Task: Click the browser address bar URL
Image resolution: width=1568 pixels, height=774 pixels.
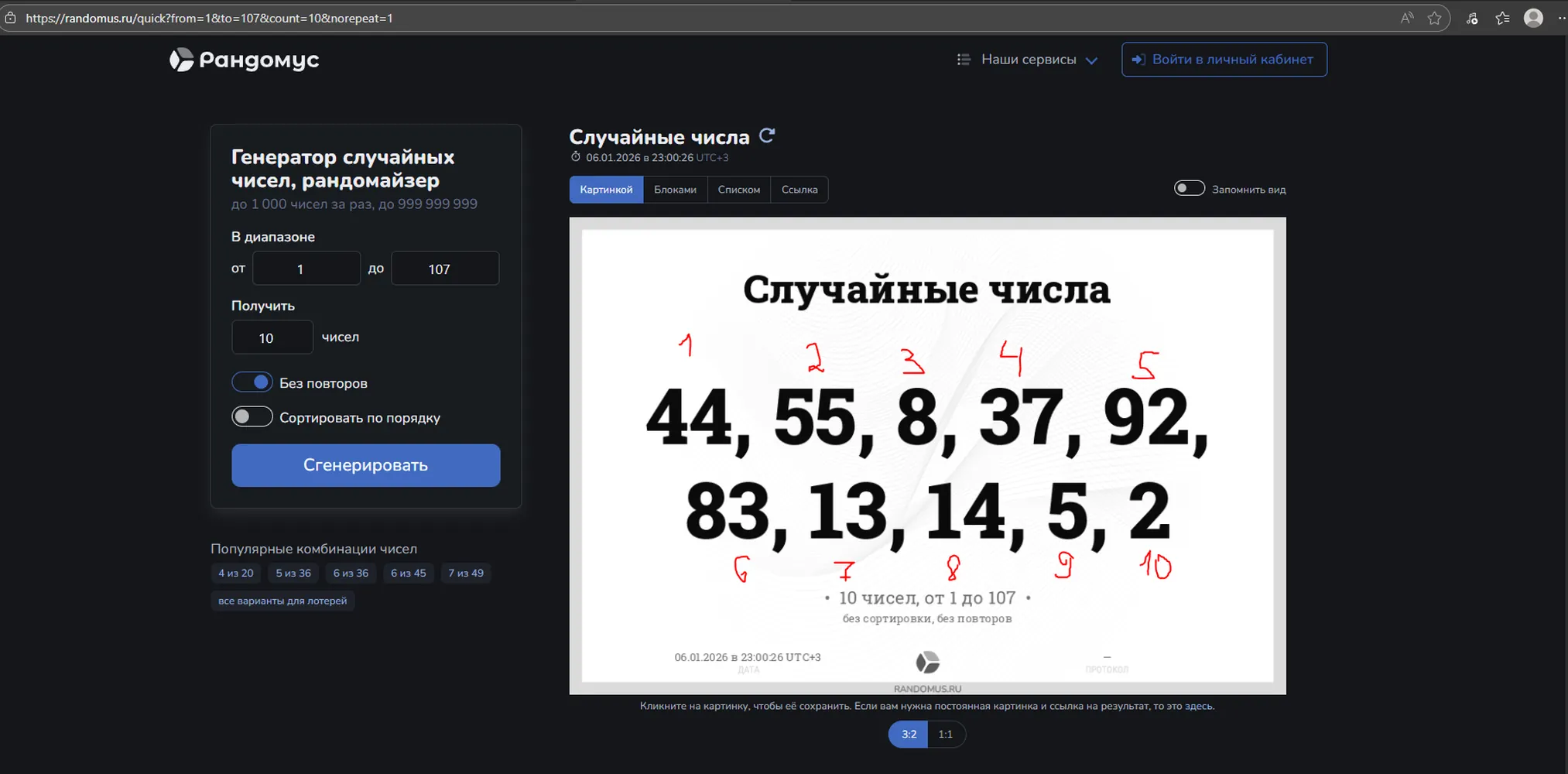Action: [209, 18]
